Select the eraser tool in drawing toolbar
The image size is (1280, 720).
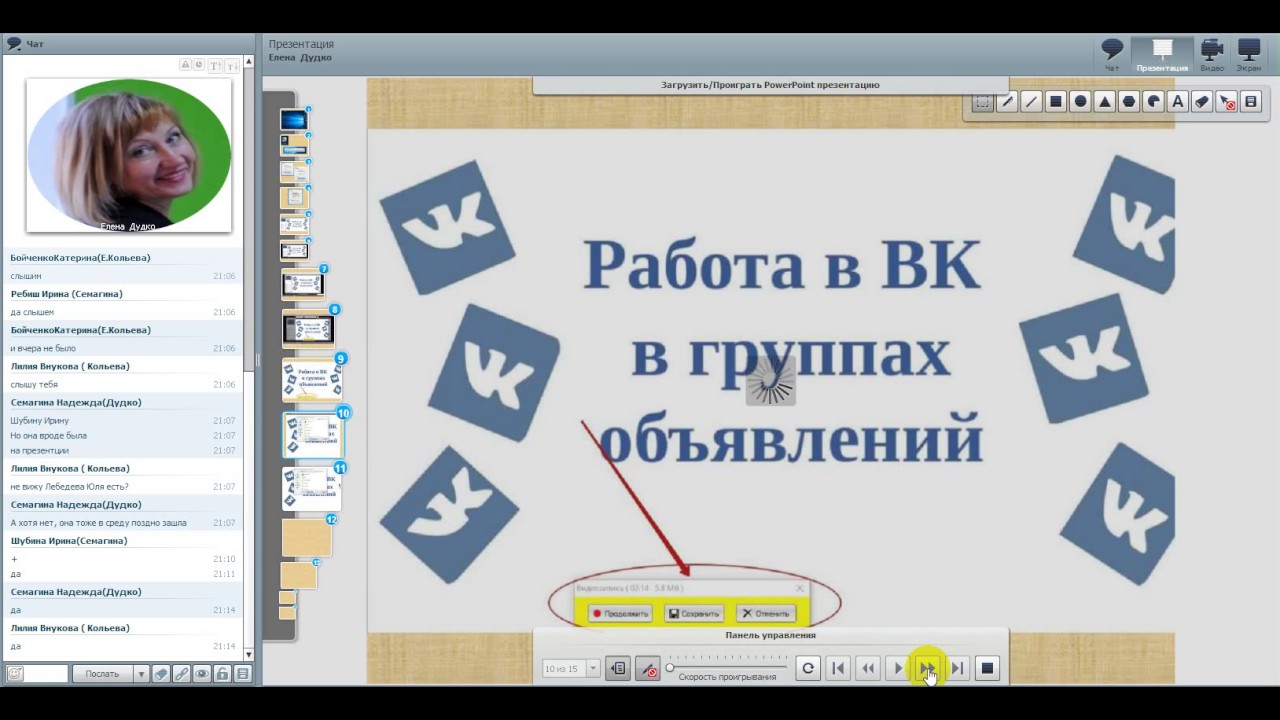[1202, 102]
